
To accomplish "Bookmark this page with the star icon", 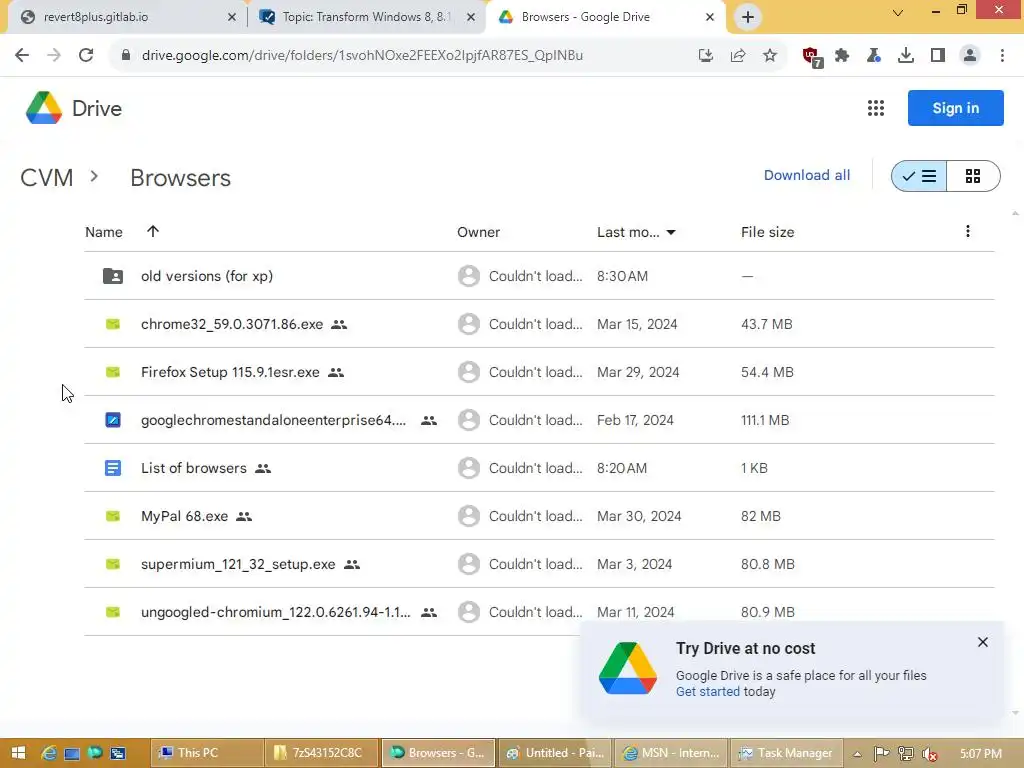I will pyautogui.click(x=770, y=56).
